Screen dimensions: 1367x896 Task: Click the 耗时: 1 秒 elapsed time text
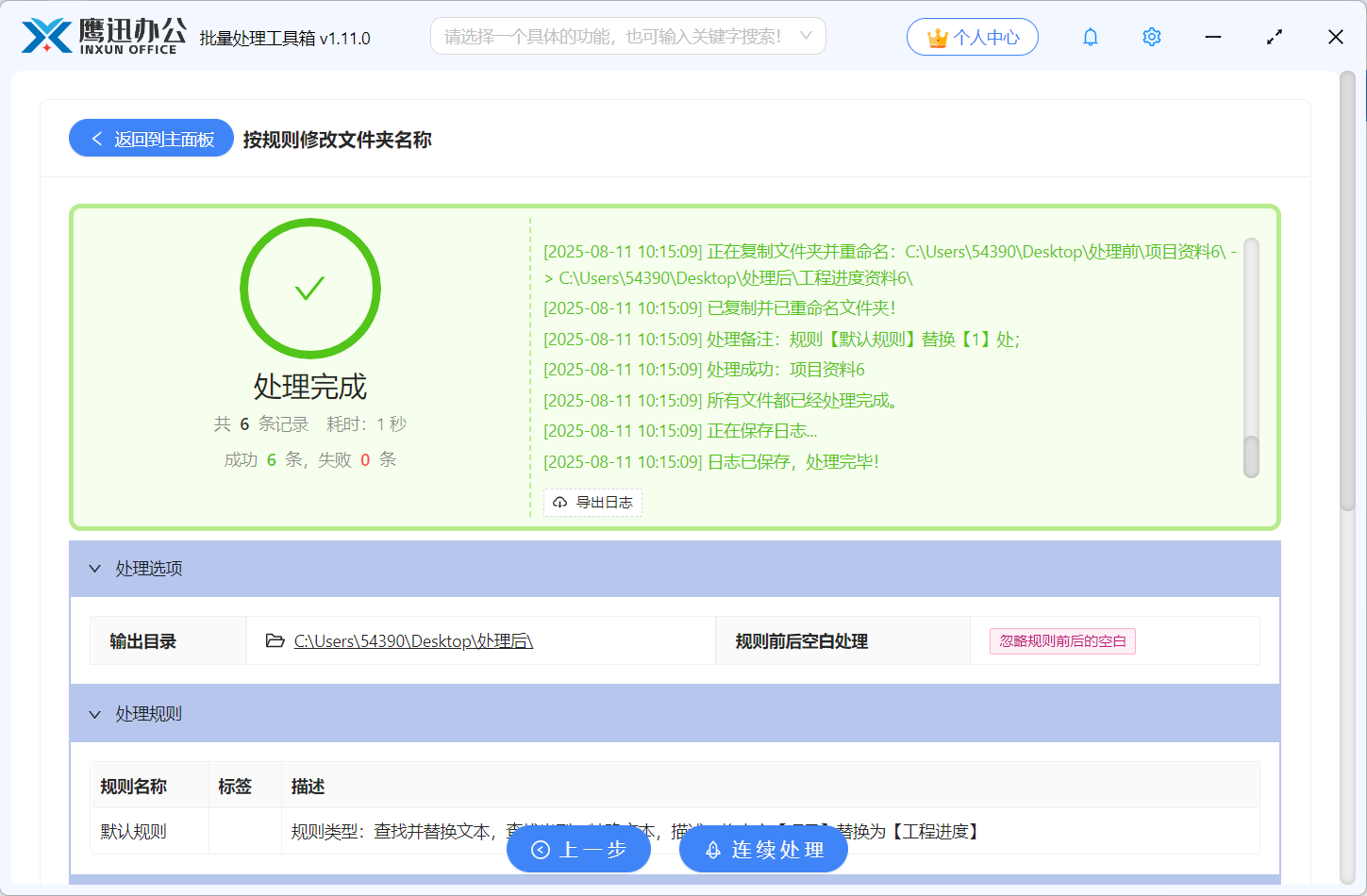(x=367, y=424)
